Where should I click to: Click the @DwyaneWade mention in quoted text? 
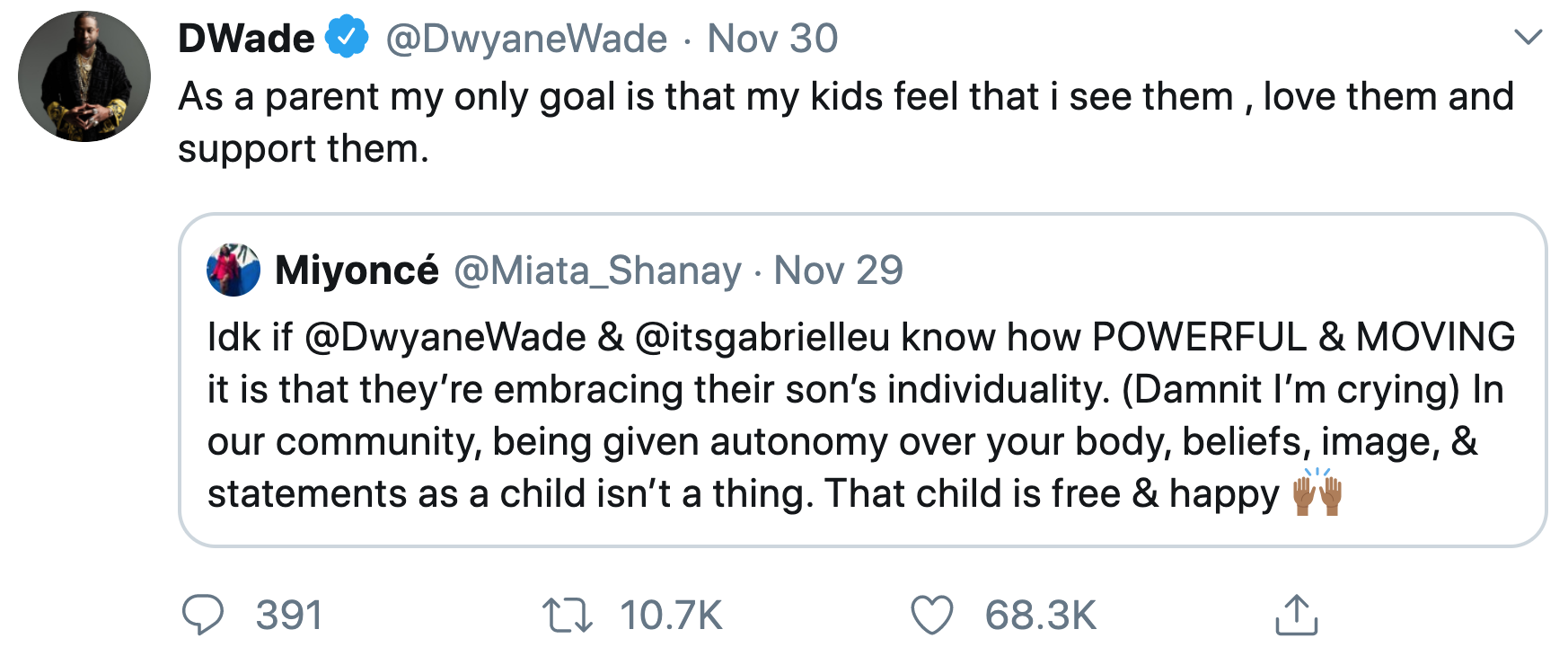pos(446,338)
